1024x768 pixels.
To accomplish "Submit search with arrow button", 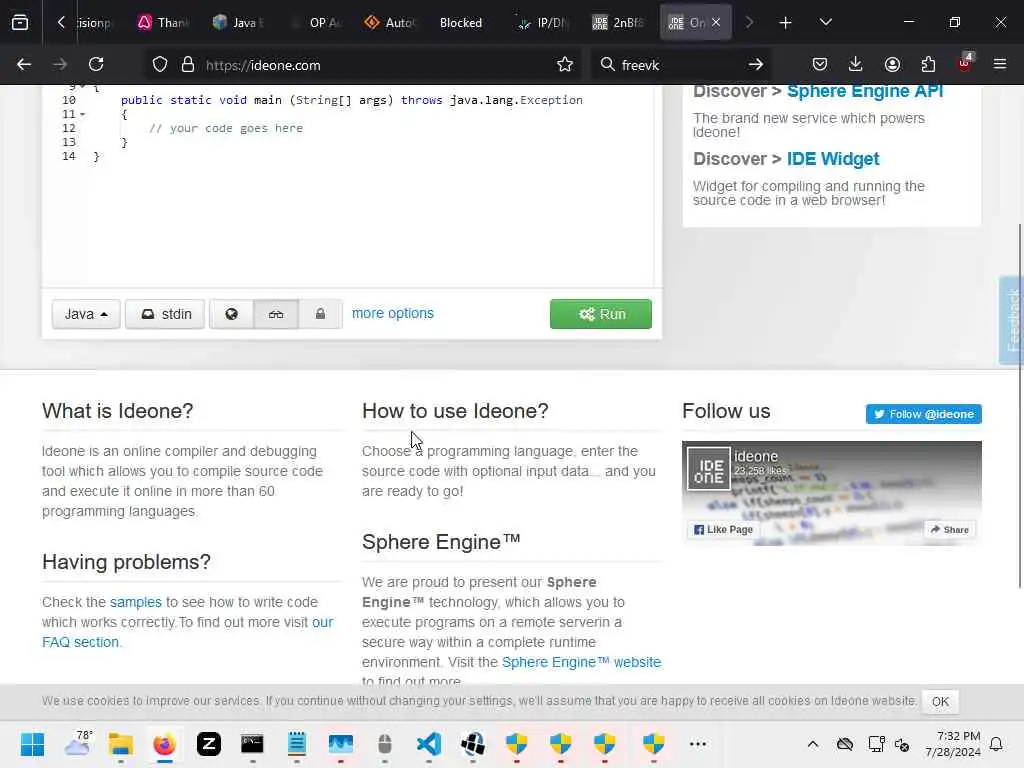I will (x=756, y=65).
